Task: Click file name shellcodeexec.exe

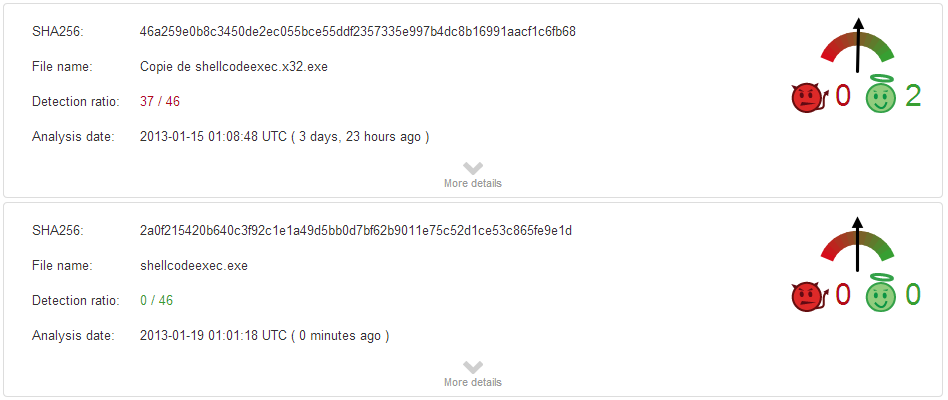Action: (x=194, y=265)
